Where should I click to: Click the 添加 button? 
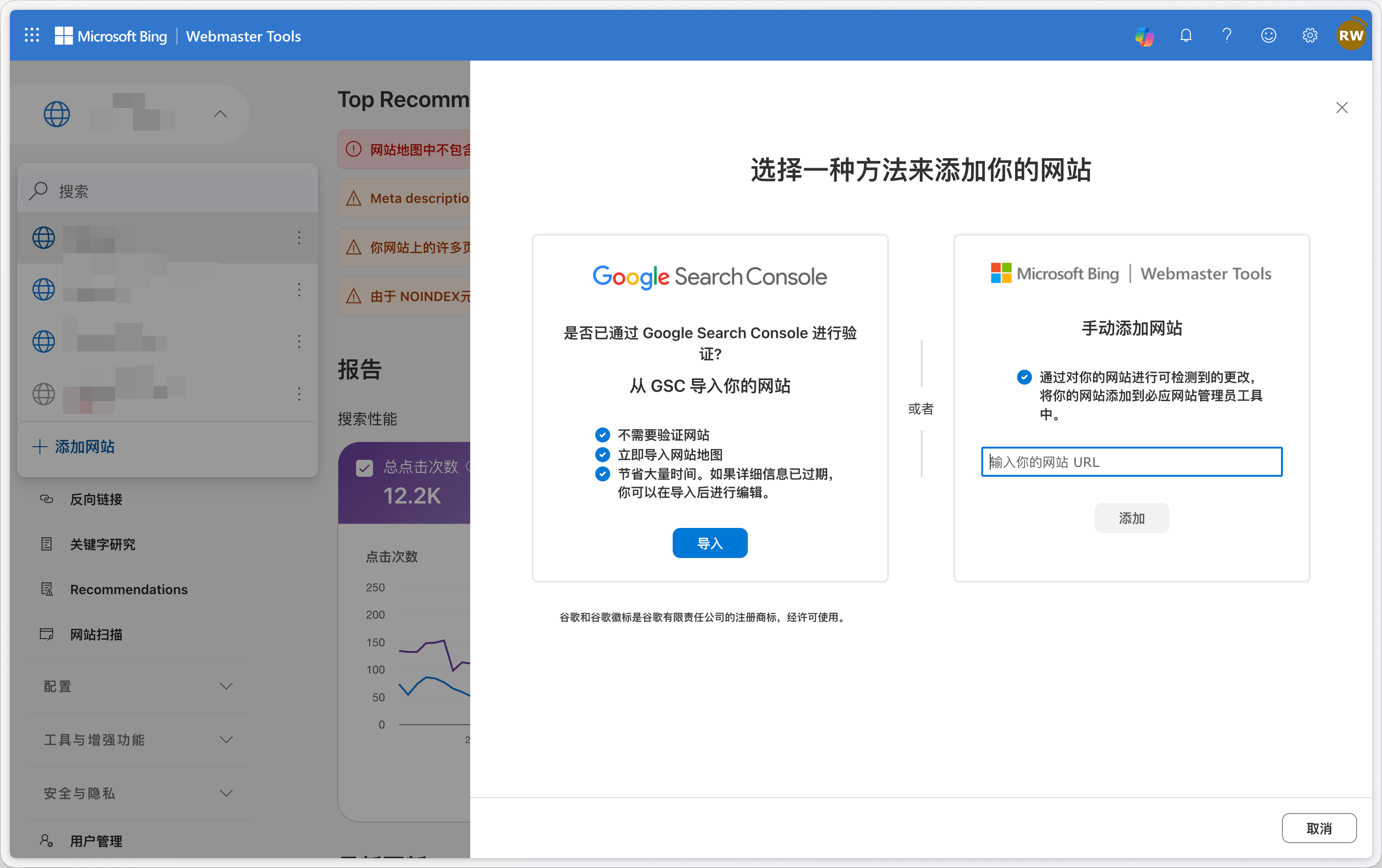click(1131, 518)
